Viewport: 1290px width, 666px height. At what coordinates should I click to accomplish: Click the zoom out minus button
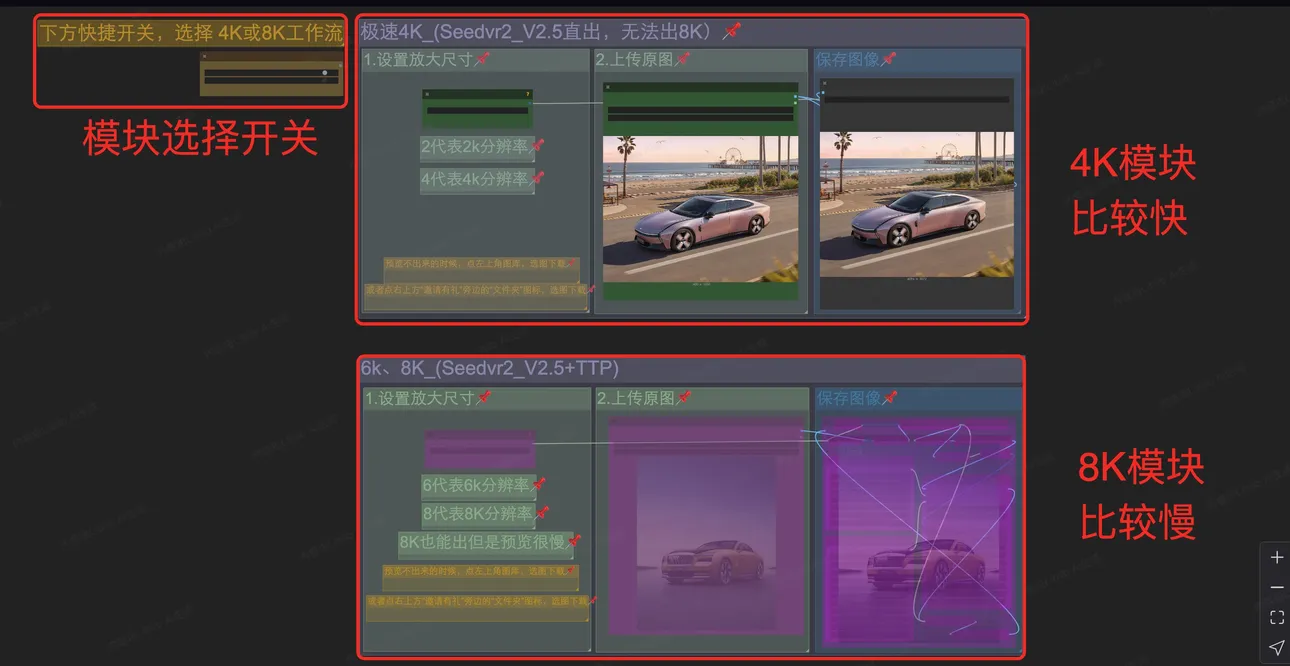click(1276, 587)
